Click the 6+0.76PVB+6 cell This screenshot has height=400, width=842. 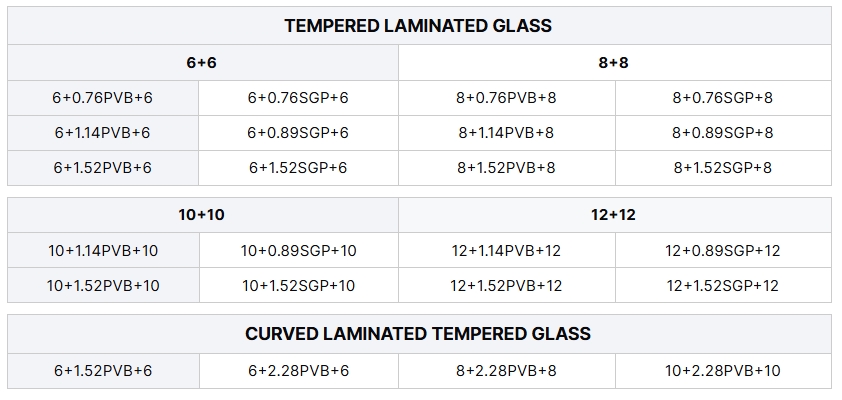pos(103,98)
